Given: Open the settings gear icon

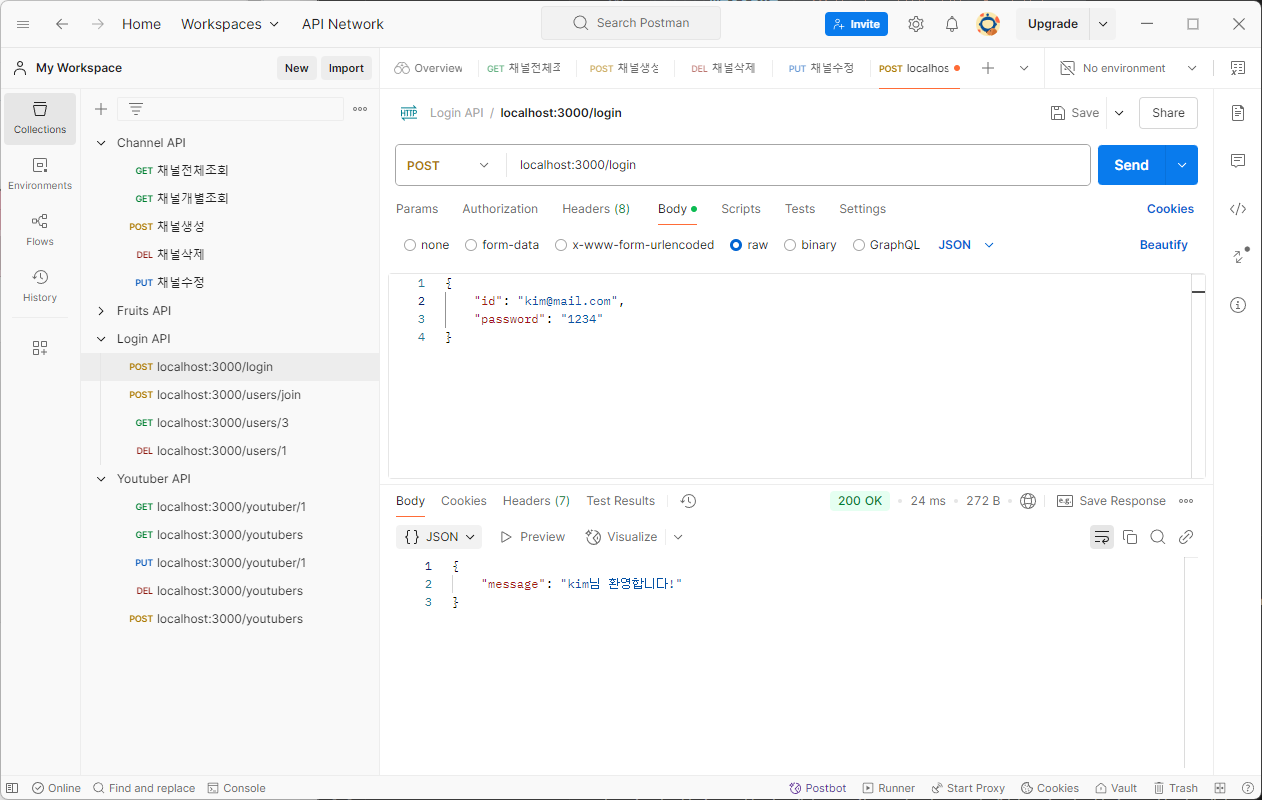Looking at the screenshot, I should tap(916, 24).
